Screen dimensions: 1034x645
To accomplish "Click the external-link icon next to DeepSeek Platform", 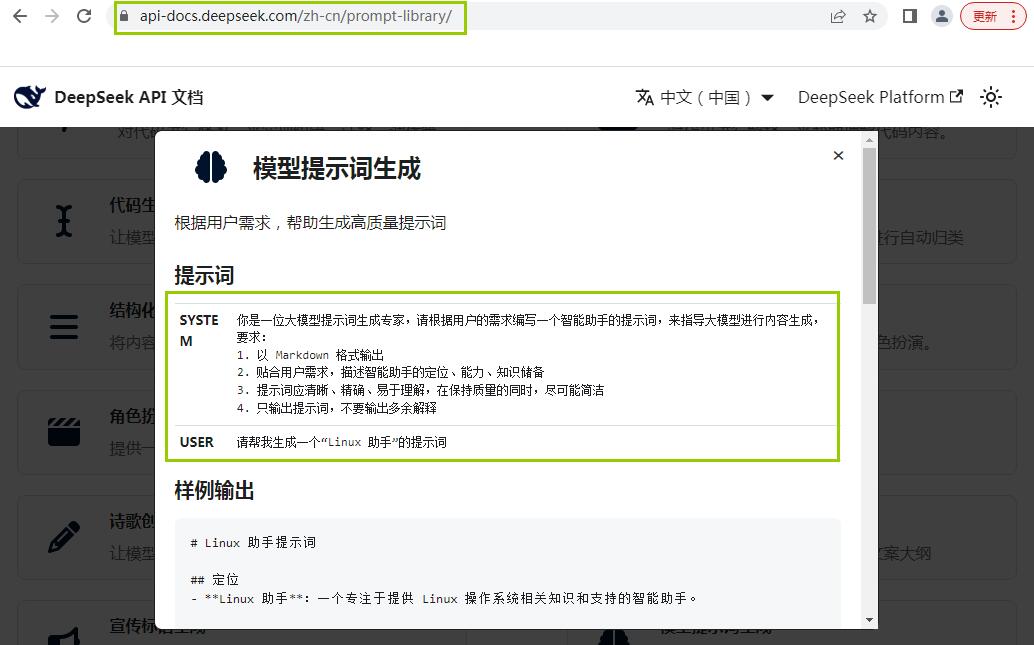I will [956, 97].
